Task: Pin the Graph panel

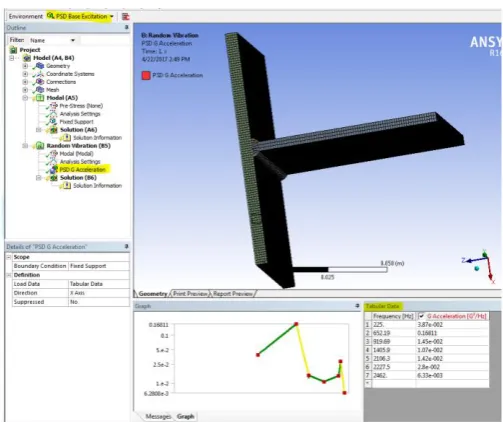Action: pyautogui.click(x=357, y=305)
